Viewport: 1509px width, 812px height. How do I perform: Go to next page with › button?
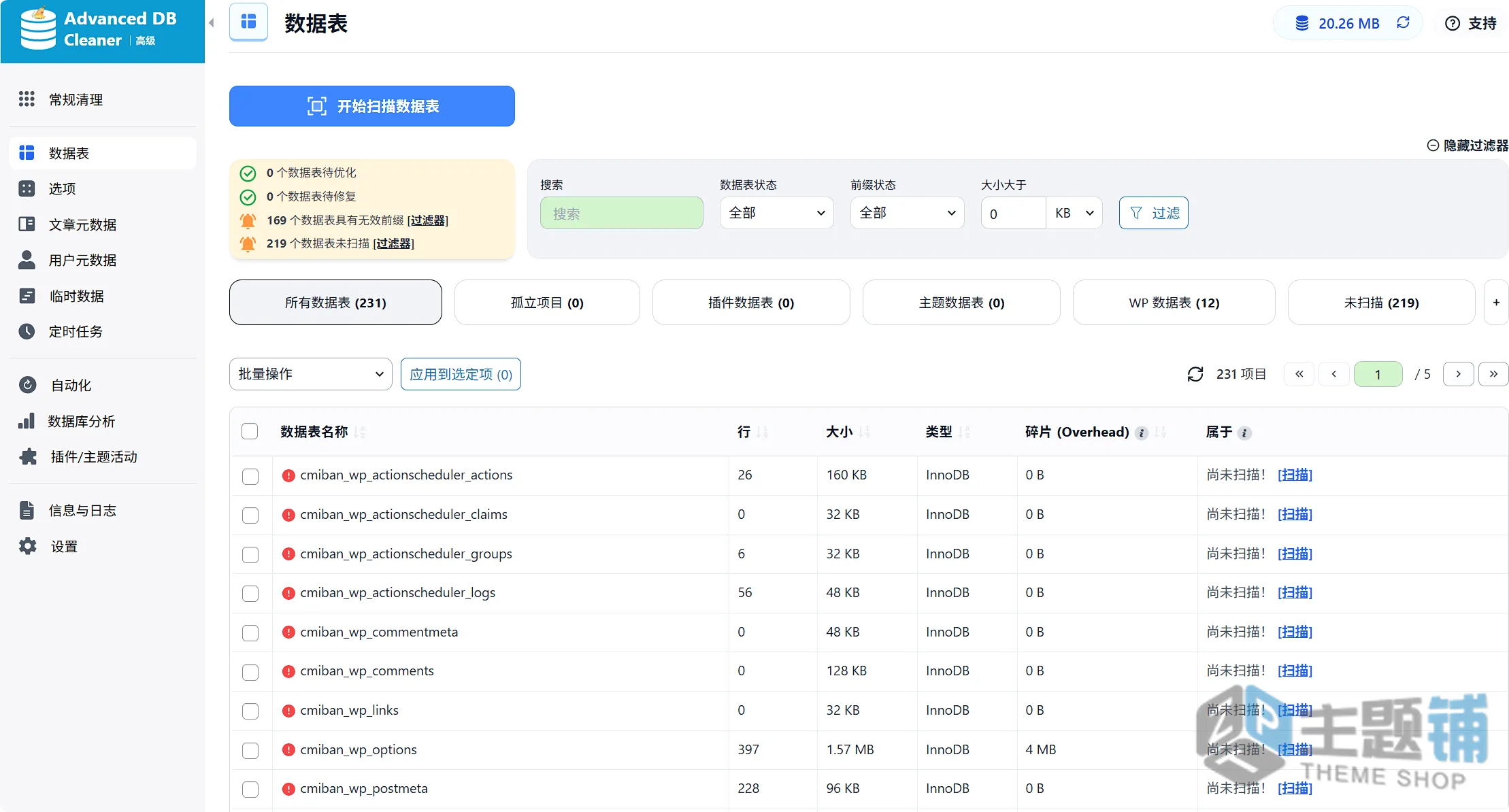pyautogui.click(x=1458, y=374)
